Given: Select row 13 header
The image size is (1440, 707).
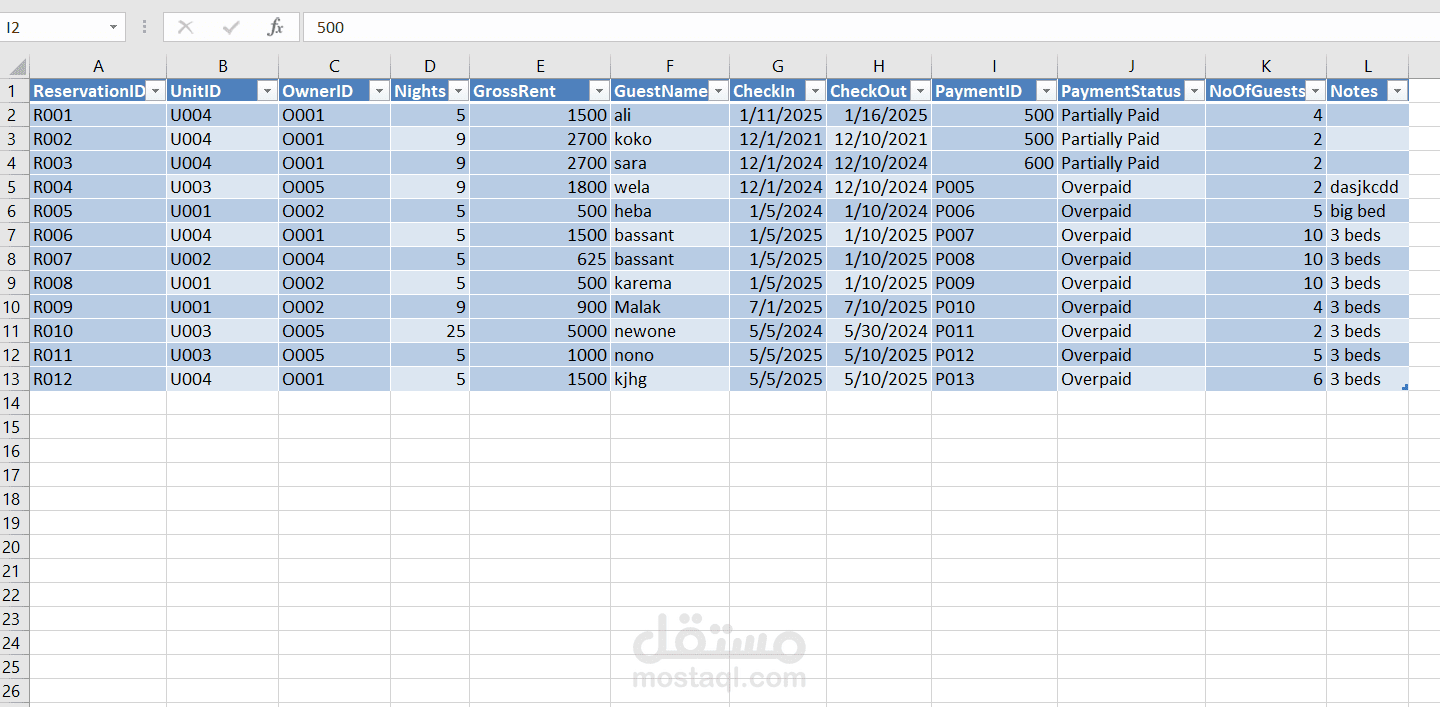Looking at the screenshot, I should click(x=14, y=379).
